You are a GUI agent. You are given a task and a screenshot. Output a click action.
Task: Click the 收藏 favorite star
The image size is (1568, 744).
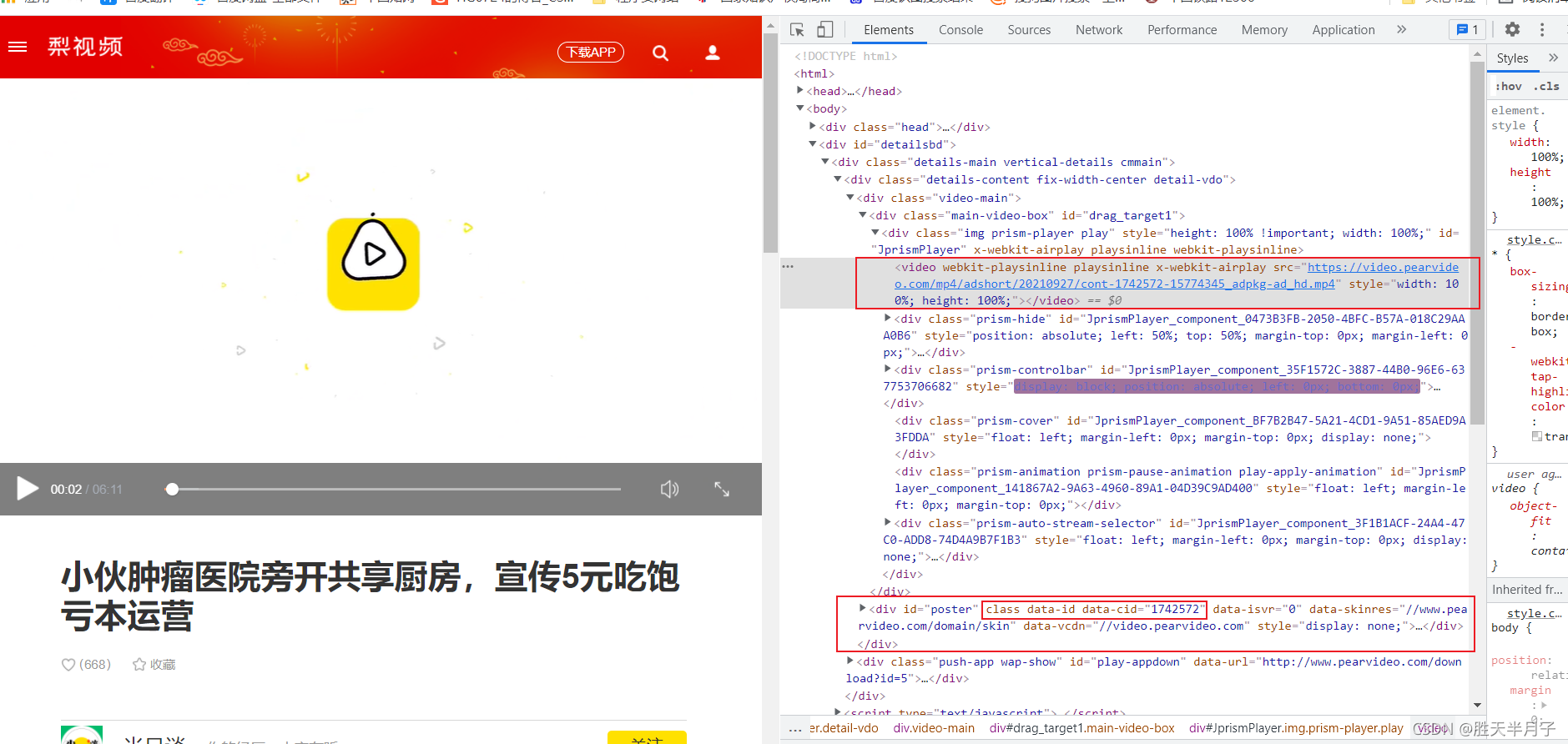click(x=154, y=665)
